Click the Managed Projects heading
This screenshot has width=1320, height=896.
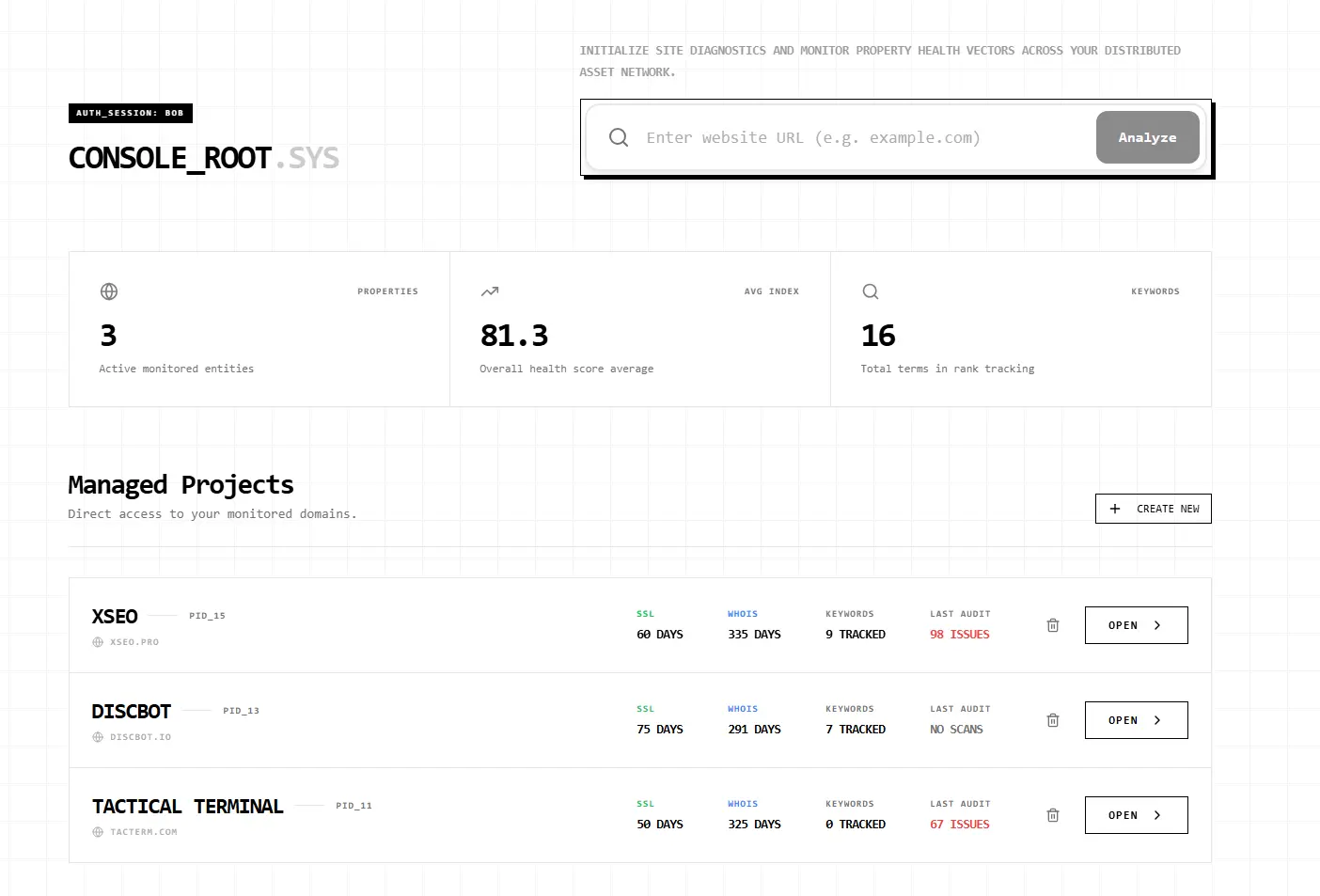(x=181, y=485)
